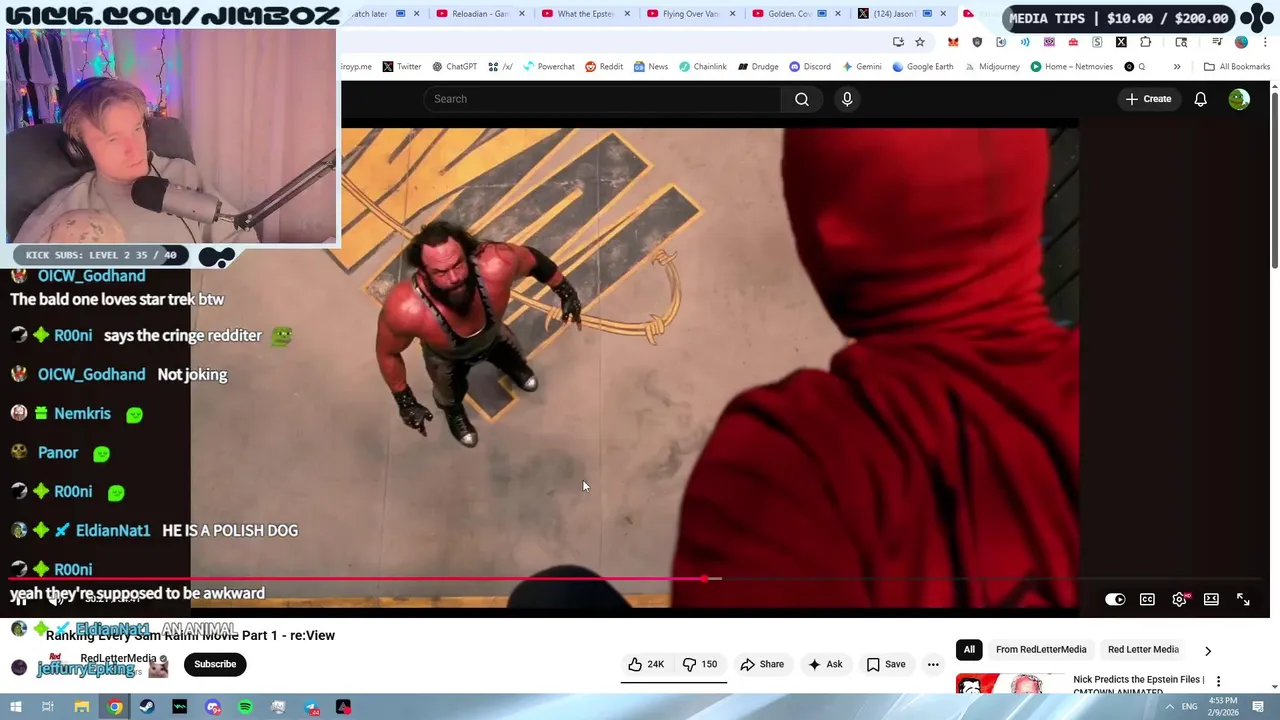Open options for Nick Predicts the Epstein Files
The image size is (1280, 720).
1218,681
